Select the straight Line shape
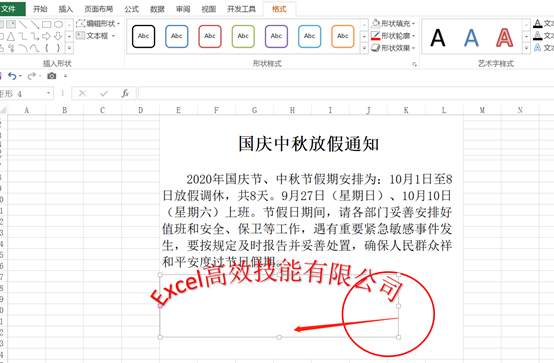 point(23,24)
